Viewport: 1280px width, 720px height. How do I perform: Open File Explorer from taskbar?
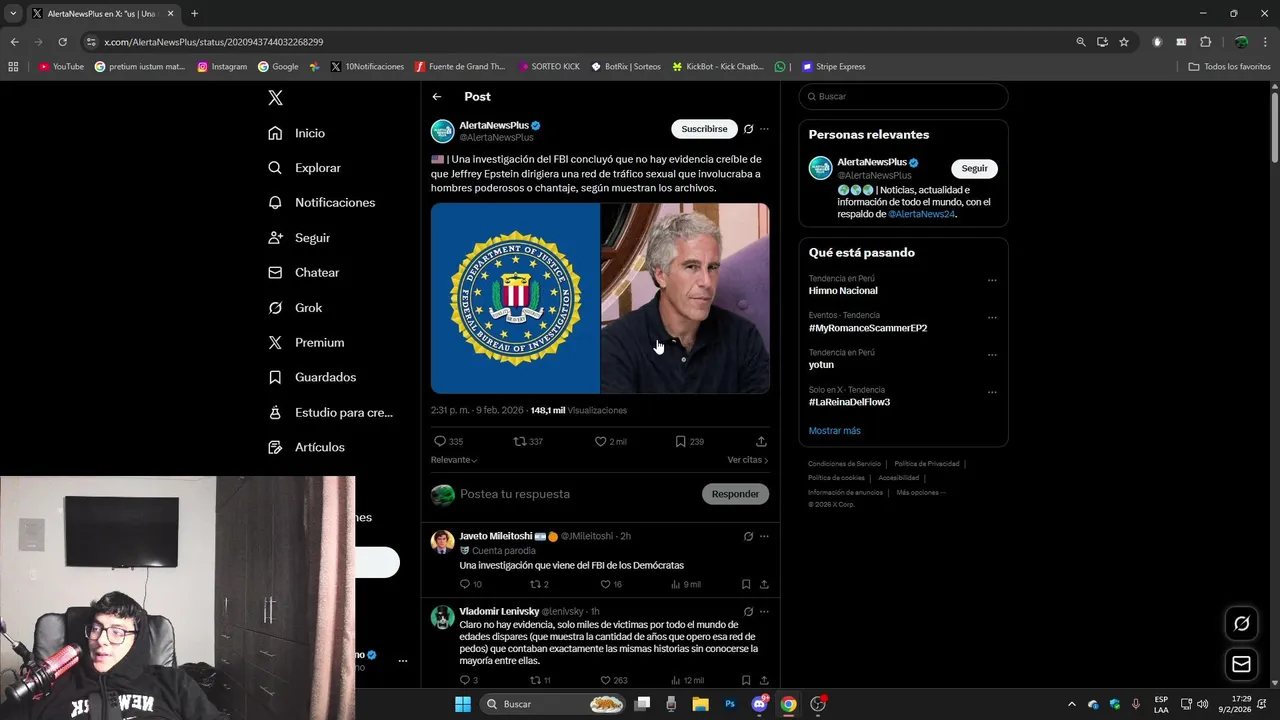700,704
